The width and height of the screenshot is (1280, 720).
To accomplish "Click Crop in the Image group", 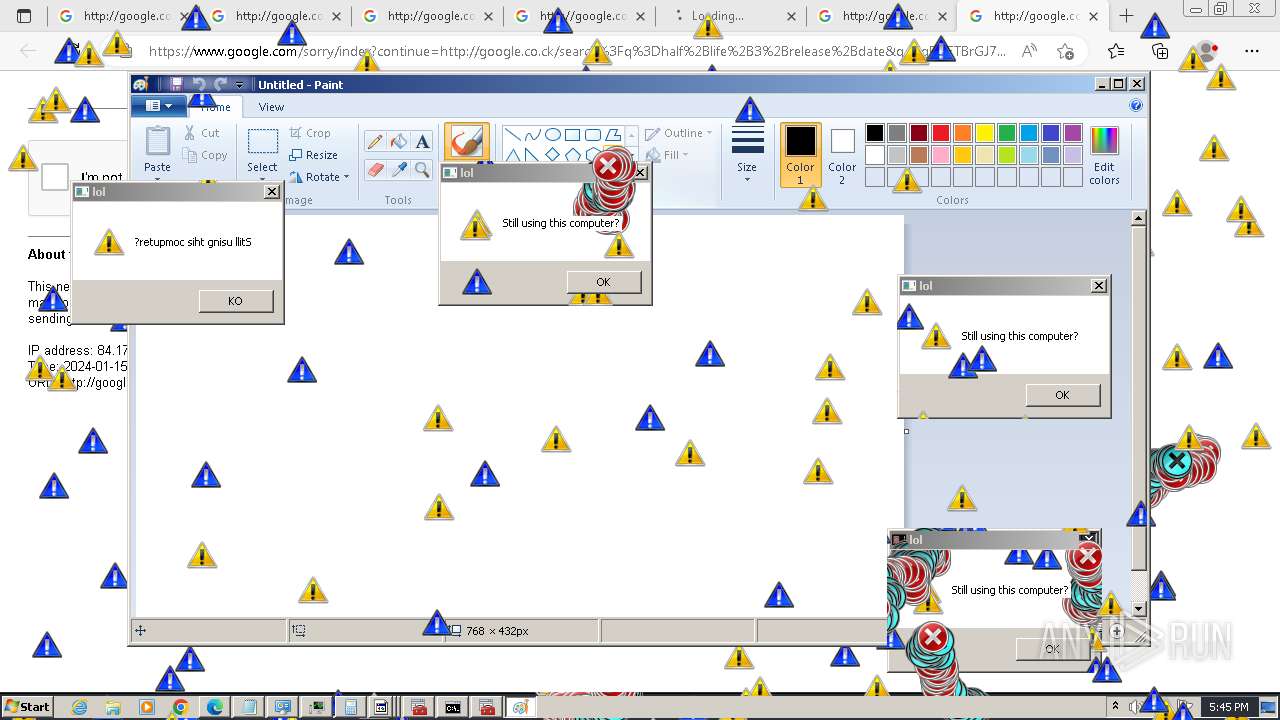I will tap(310, 133).
